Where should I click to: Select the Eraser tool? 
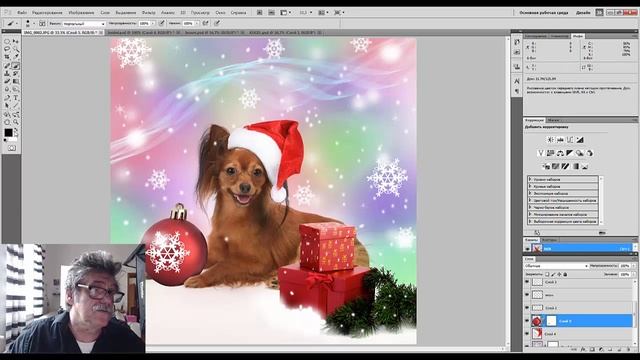tap(7, 81)
